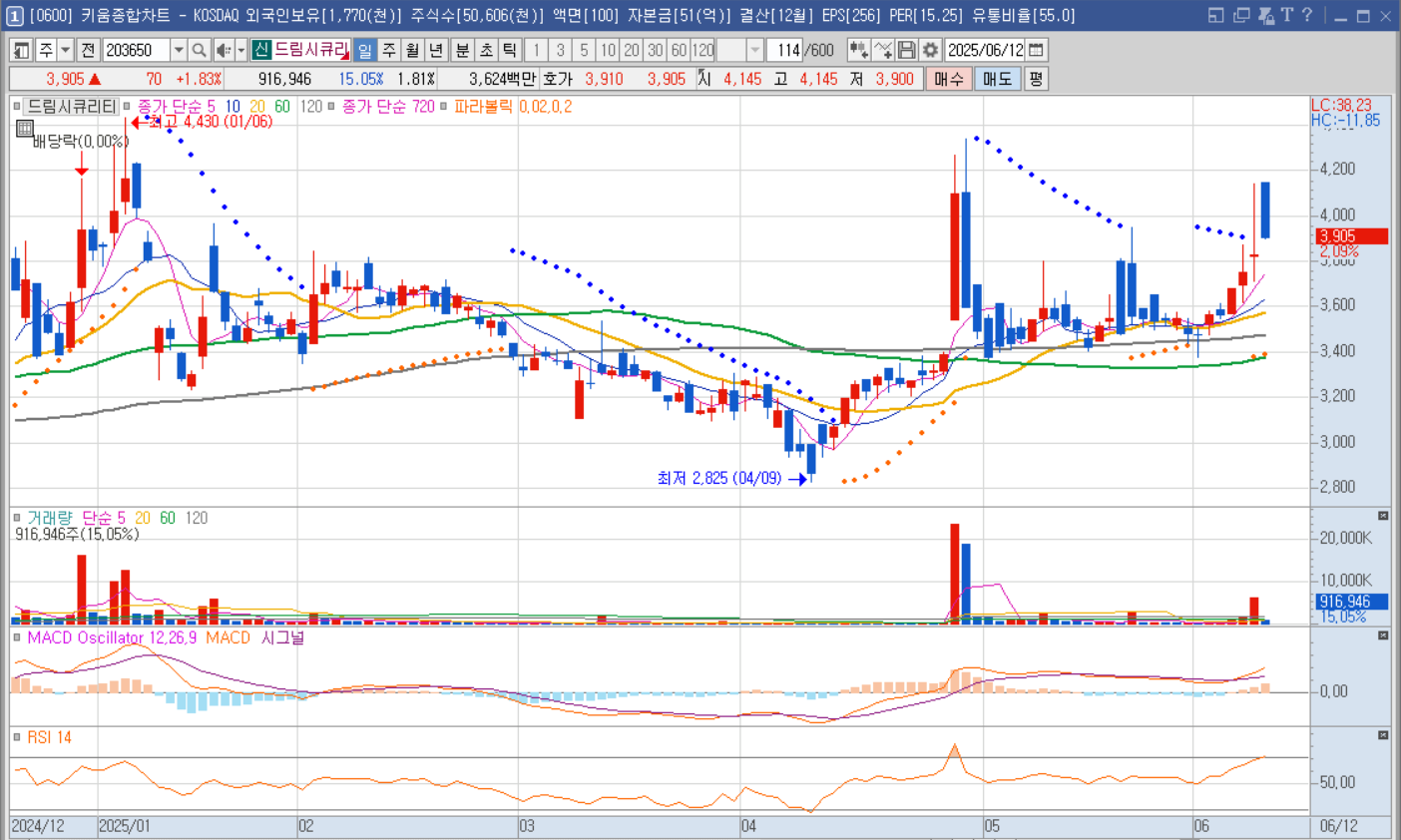This screenshot has height=840, width=1401.
Task: Click the duplicate window icon in title bar
Action: point(1240,15)
